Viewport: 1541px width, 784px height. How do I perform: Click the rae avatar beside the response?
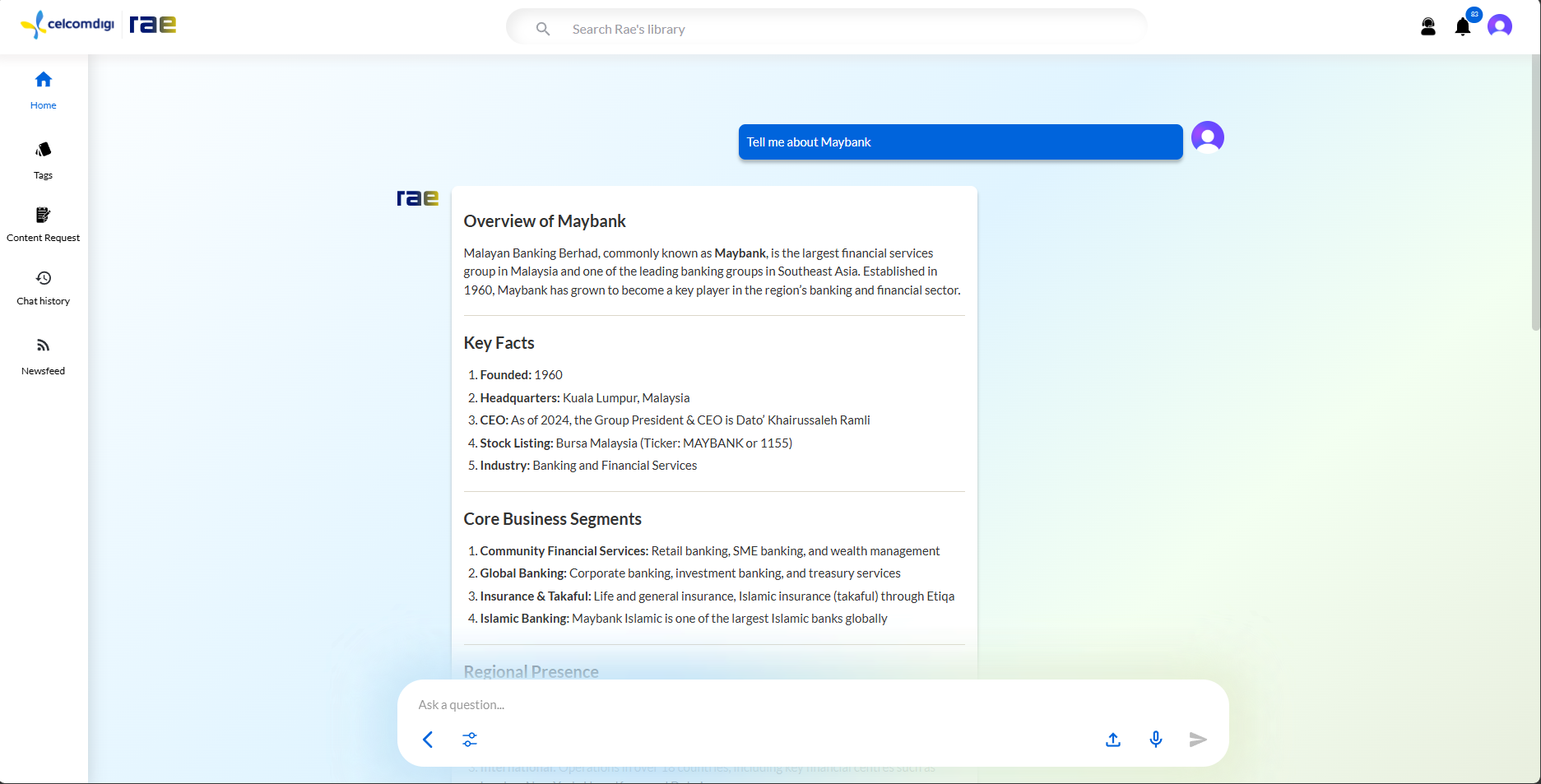coord(418,198)
